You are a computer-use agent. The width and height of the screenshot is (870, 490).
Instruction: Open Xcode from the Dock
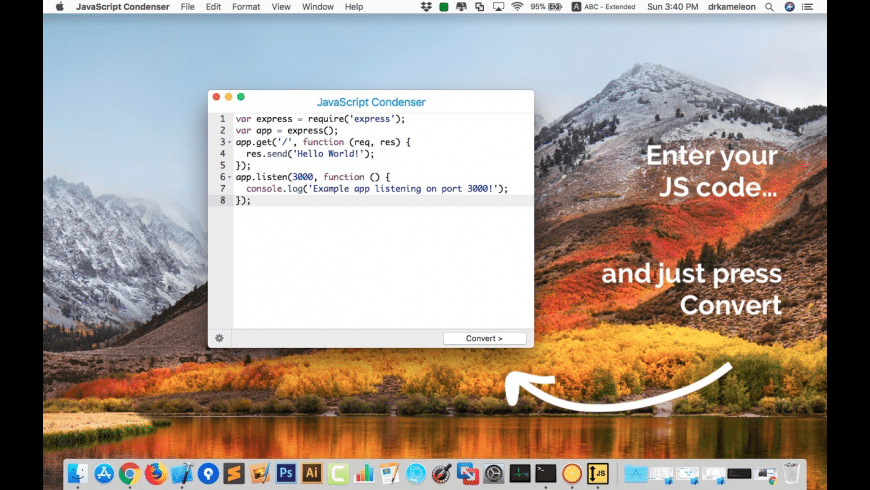click(x=182, y=473)
